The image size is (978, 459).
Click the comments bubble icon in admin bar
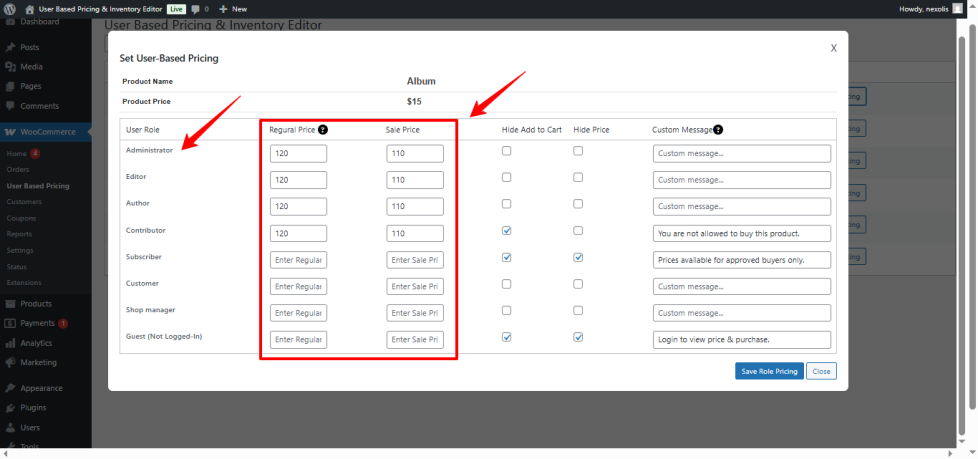196,9
